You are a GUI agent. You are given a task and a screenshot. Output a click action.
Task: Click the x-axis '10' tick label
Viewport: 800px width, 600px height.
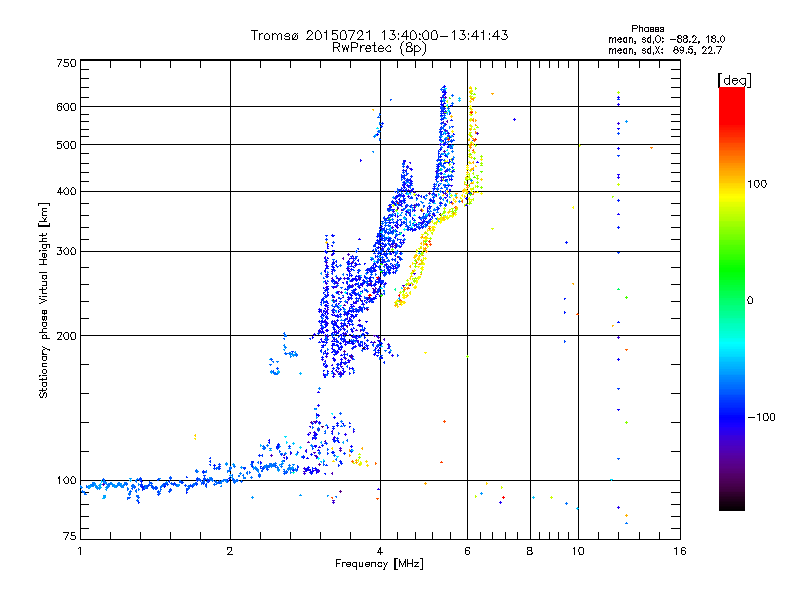[x=578, y=551]
